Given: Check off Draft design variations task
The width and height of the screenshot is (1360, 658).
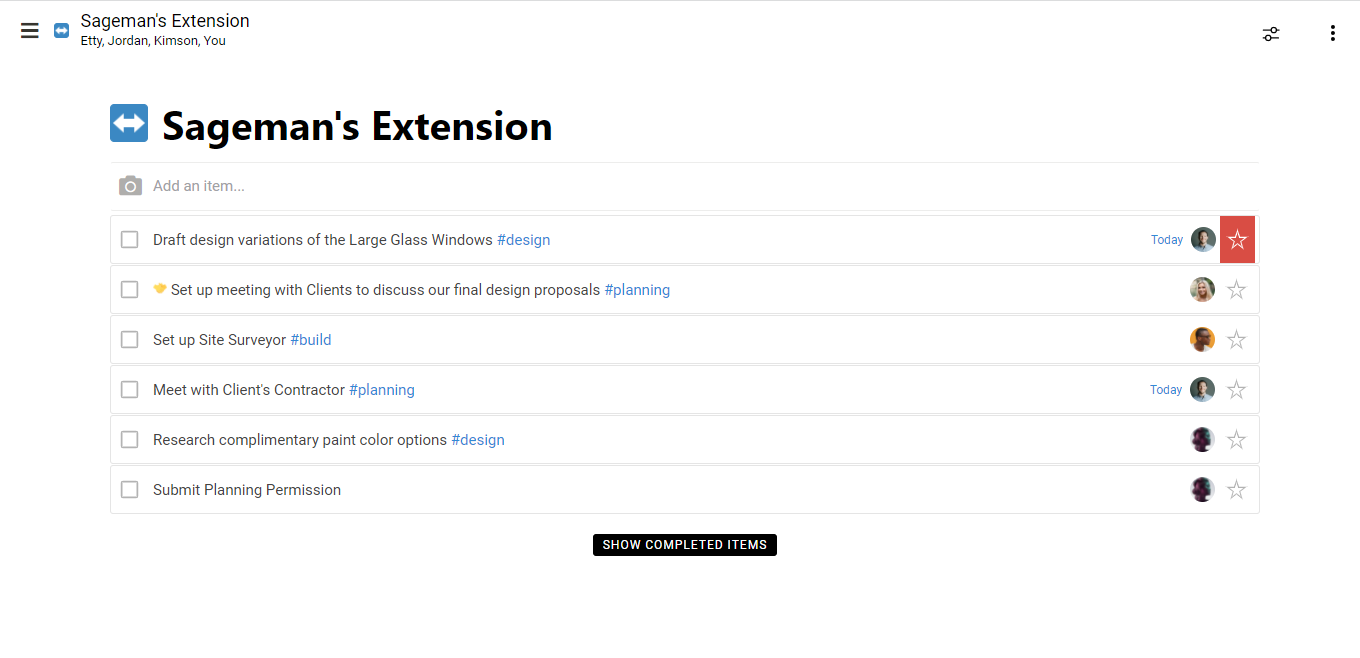Looking at the screenshot, I should pos(129,240).
